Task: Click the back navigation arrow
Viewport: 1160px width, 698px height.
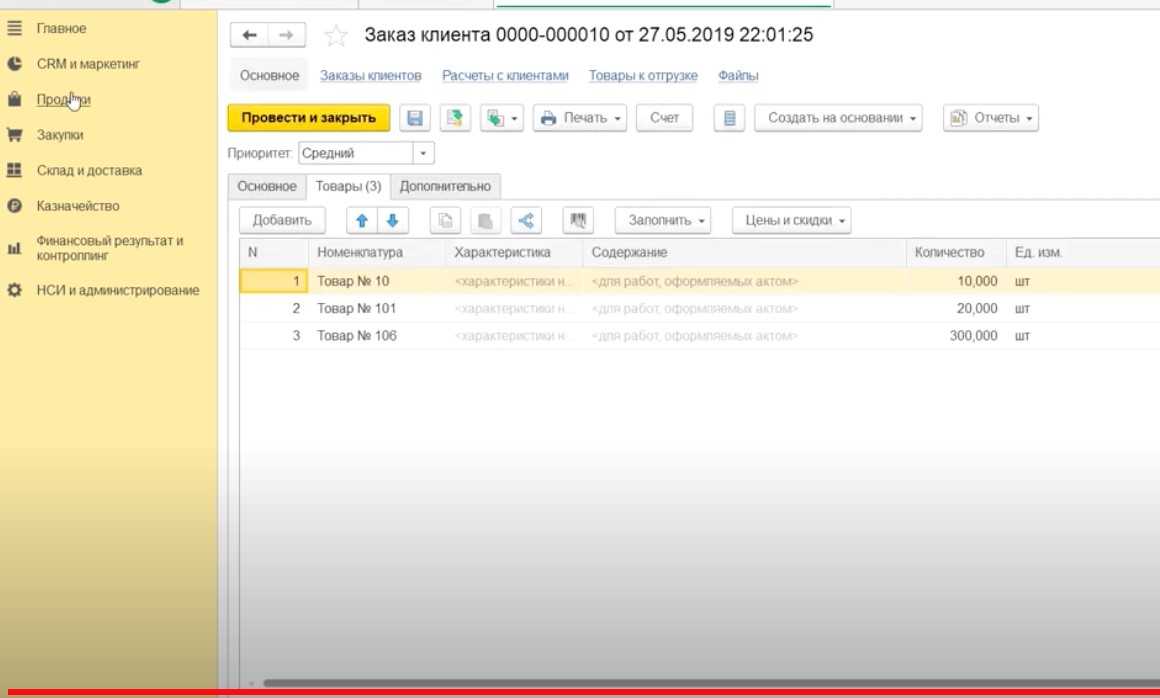Action: [250, 36]
